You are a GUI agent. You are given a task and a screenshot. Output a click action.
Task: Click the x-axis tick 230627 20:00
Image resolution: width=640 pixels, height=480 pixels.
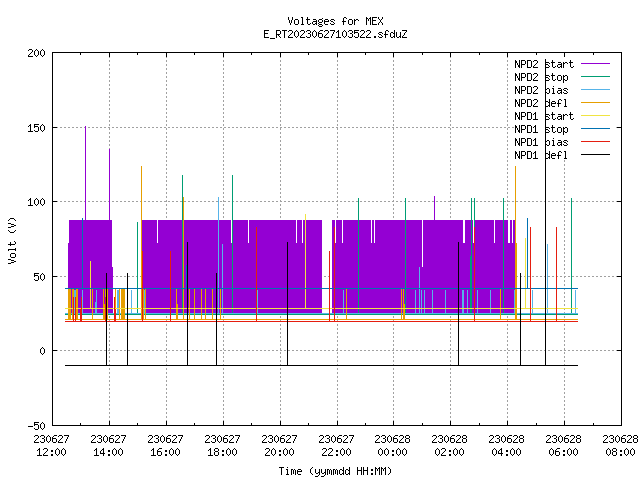(279, 446)
